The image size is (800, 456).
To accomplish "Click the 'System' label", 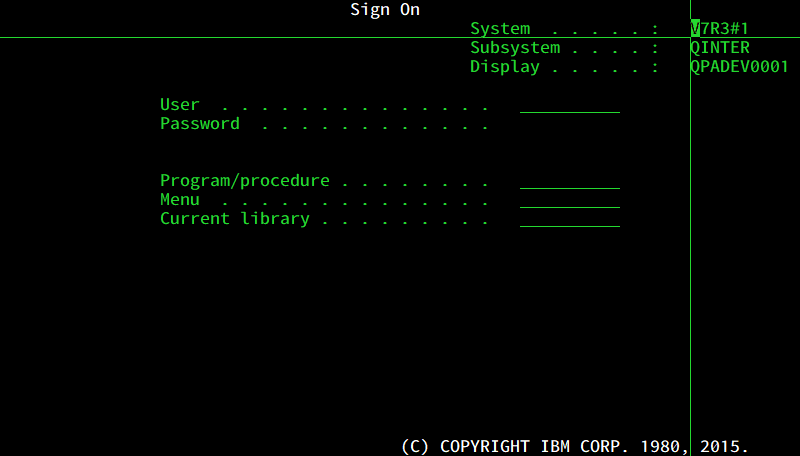I will [x=500, y=29].
